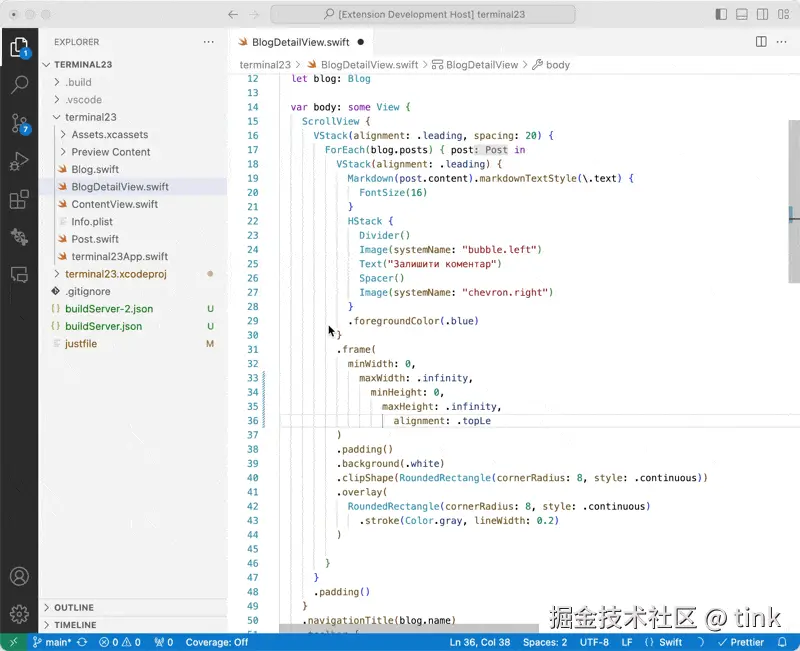
Task: Open the notifications bell in status bar
Action: pos(782,642)
